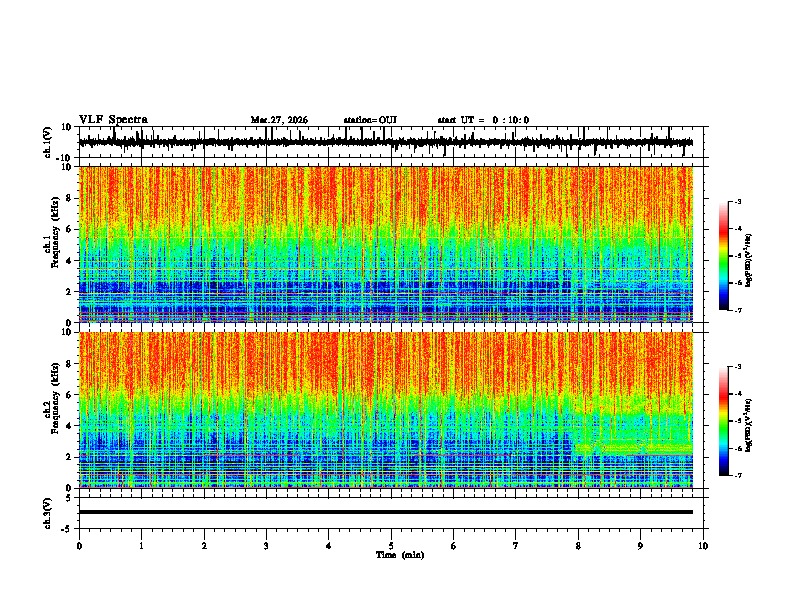
Task: Click the ch.2 spectrogram color scale bar
Action: pos(724,421)
